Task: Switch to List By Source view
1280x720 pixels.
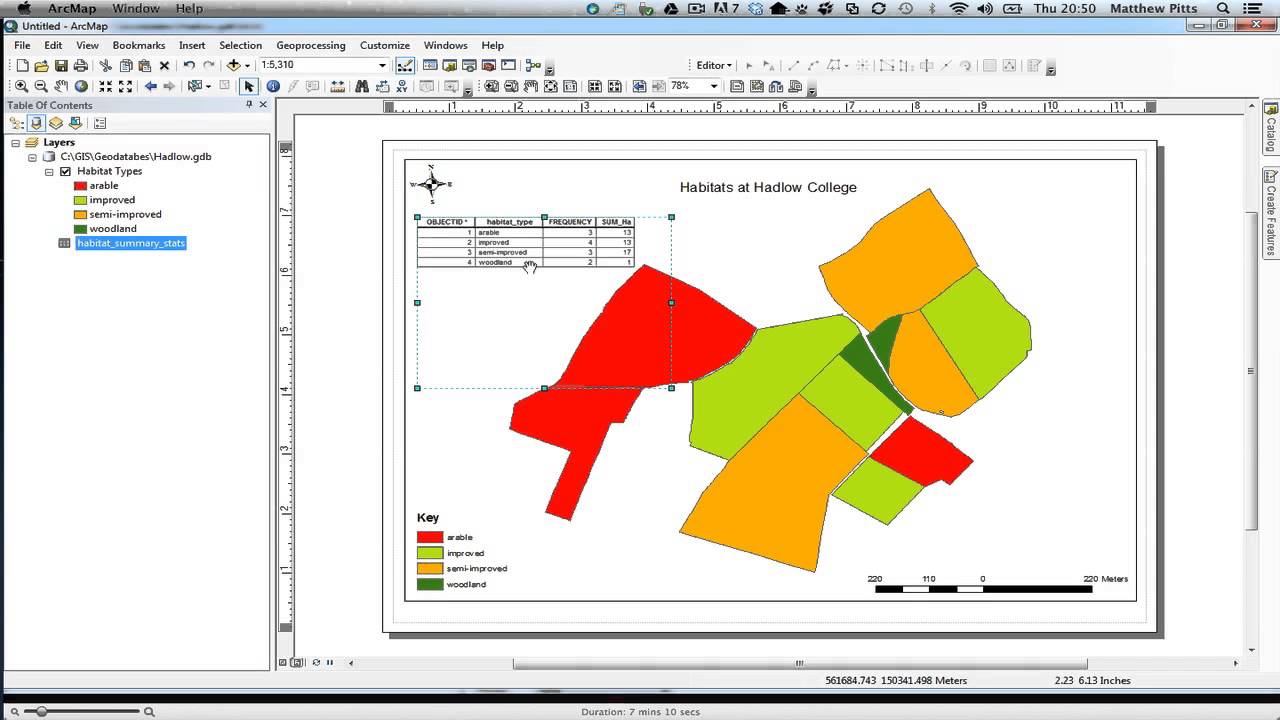Action: click(36, 123)
